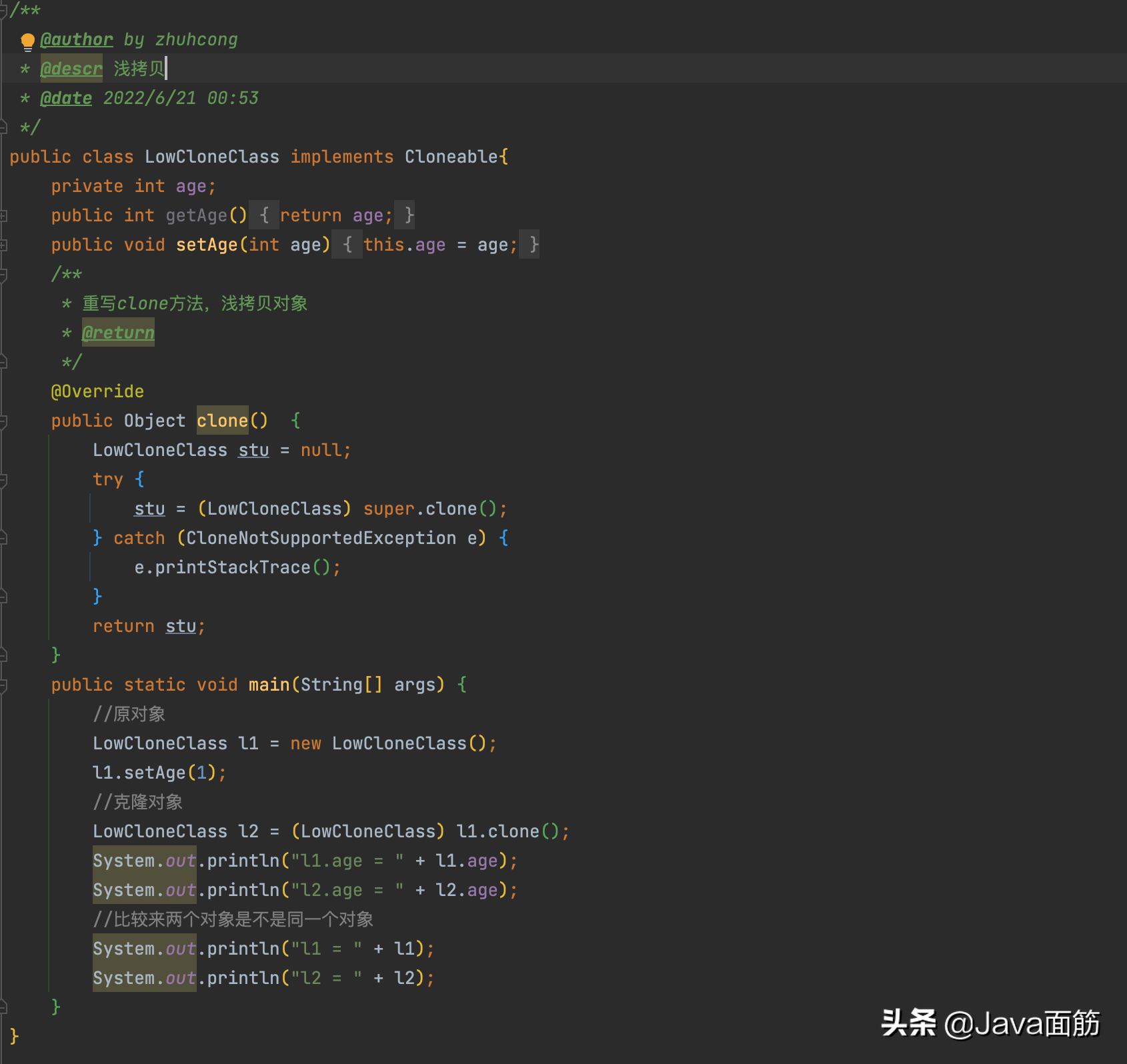Click 'new LowCloneClass()' constructor call
This screenshot has height=1064, width=1127.
click(389, 743)
